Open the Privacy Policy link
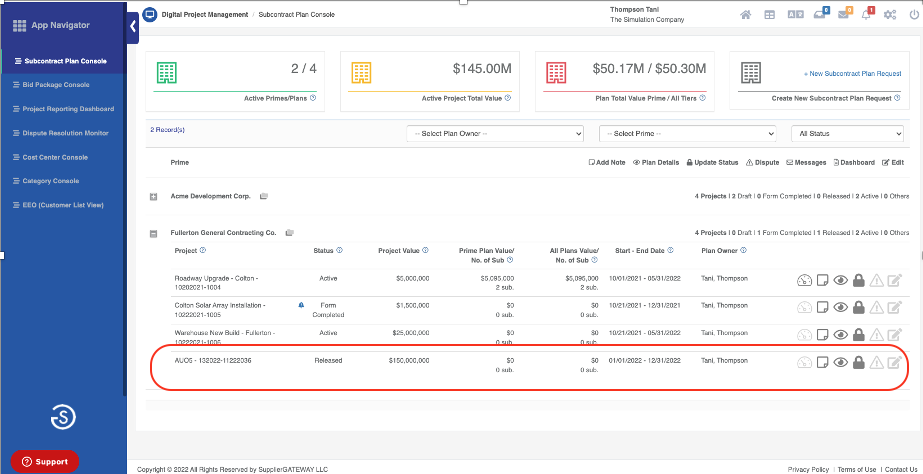 (x=808, y=469)
